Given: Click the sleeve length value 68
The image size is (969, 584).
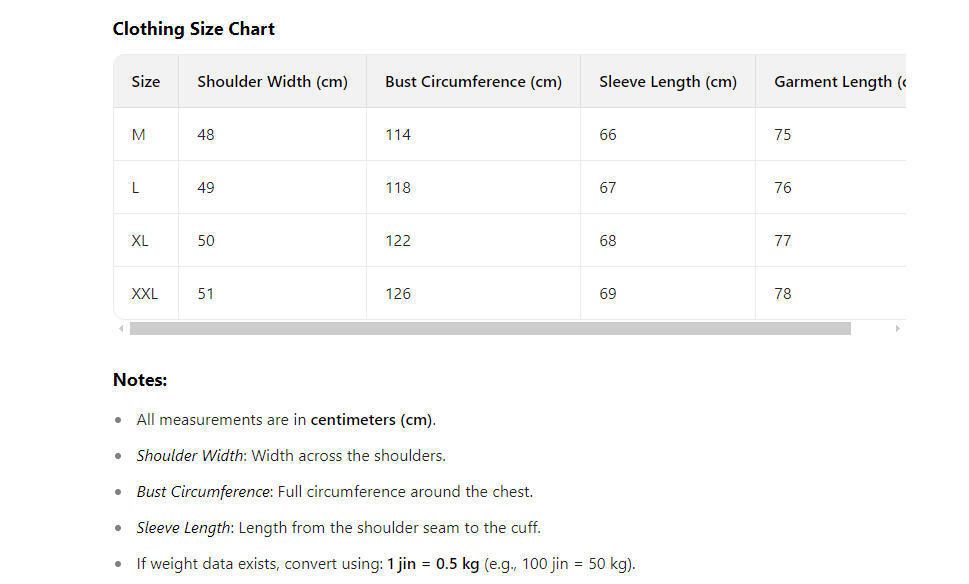Looking at the screenshot, I should 608,241.
